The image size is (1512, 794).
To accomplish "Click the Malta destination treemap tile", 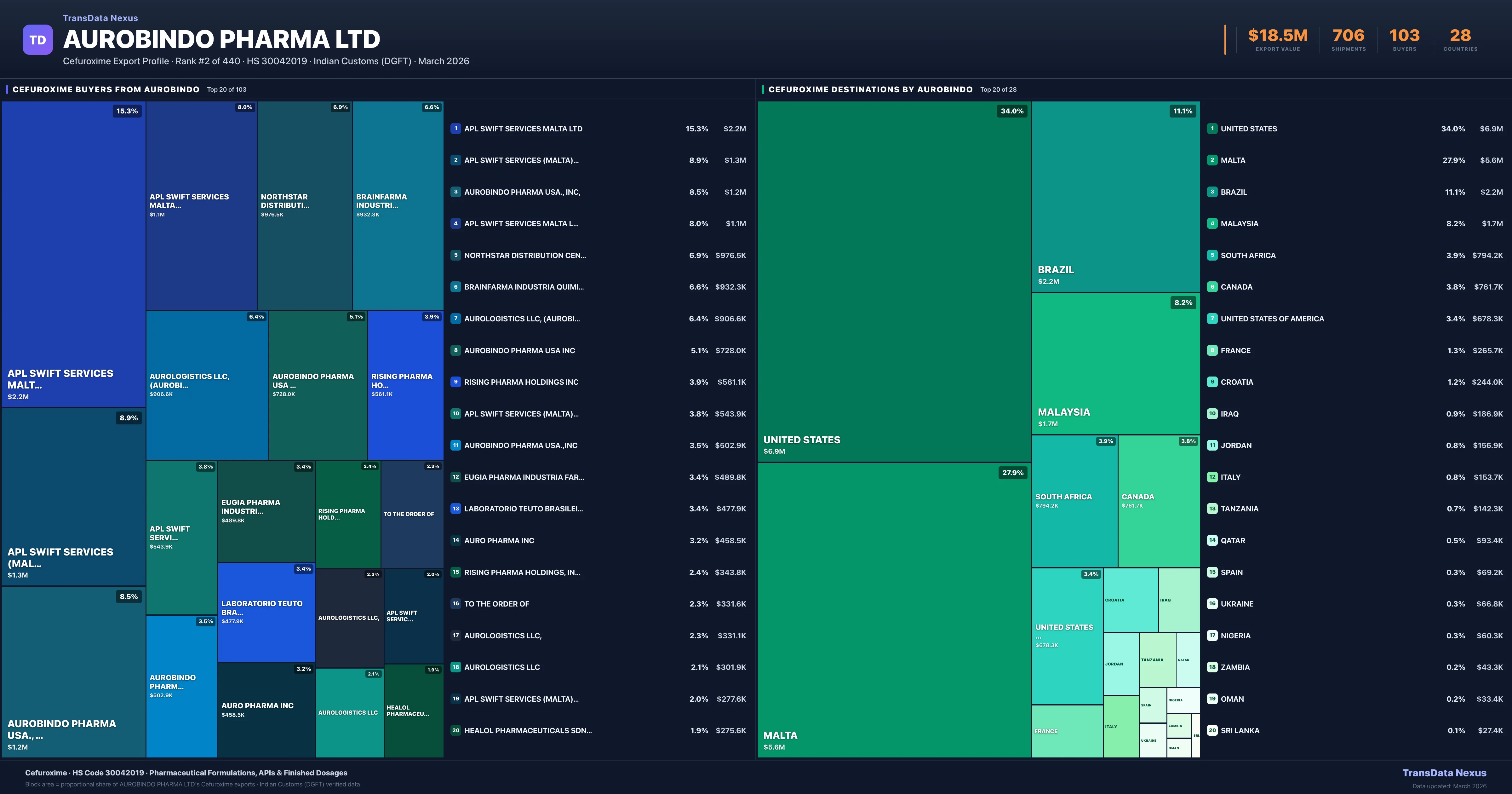I will [x=894, y=611].
